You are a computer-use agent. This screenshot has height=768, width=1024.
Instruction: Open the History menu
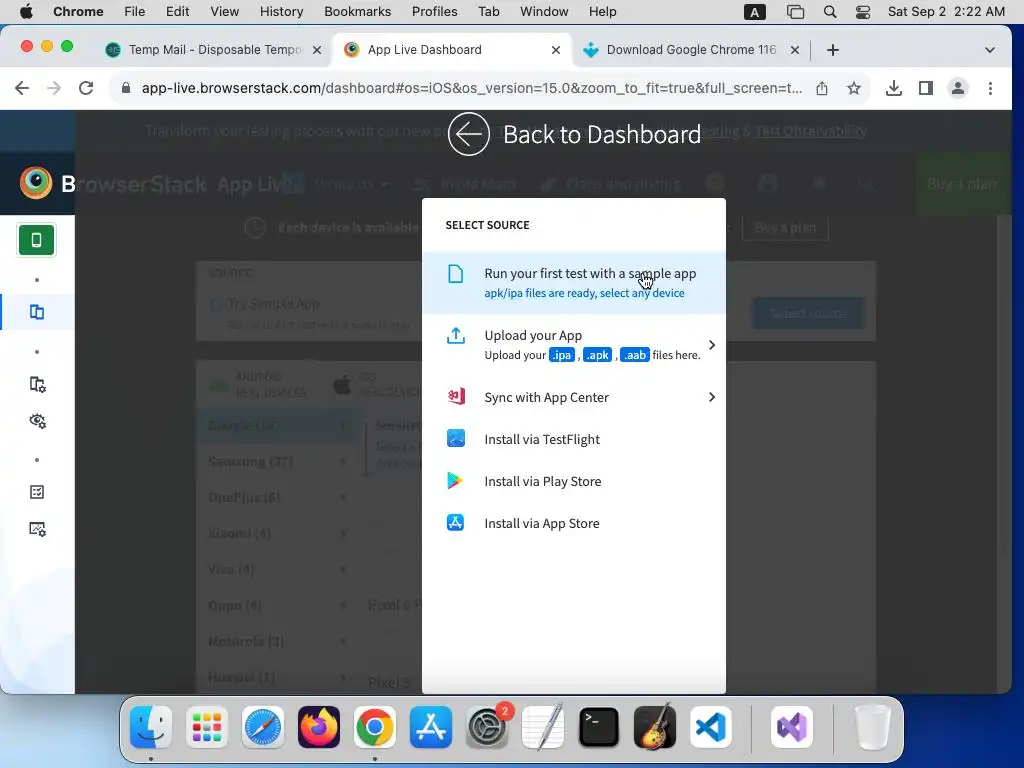(x=281, y=11)
